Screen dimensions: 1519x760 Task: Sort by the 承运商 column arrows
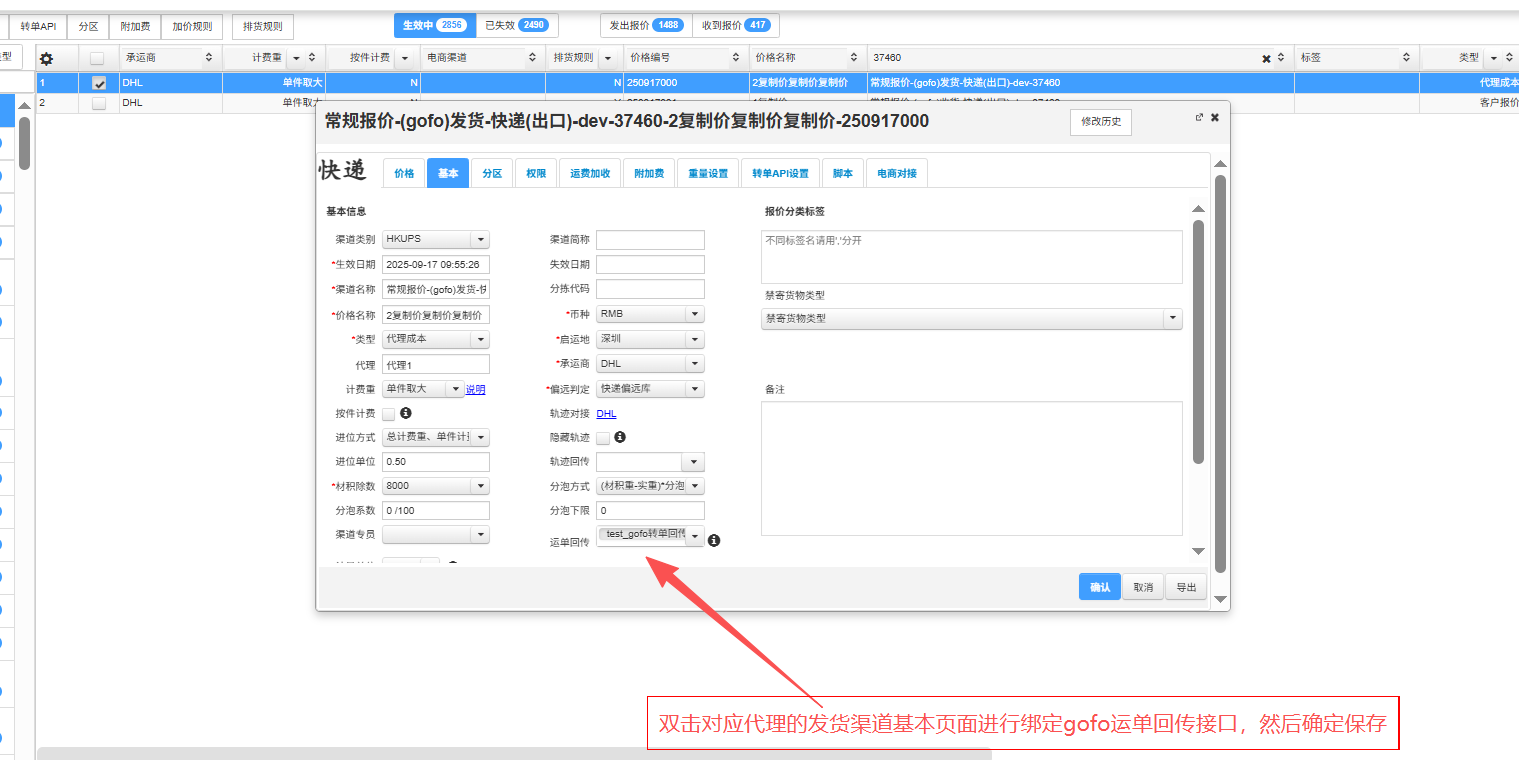(209, 58)
